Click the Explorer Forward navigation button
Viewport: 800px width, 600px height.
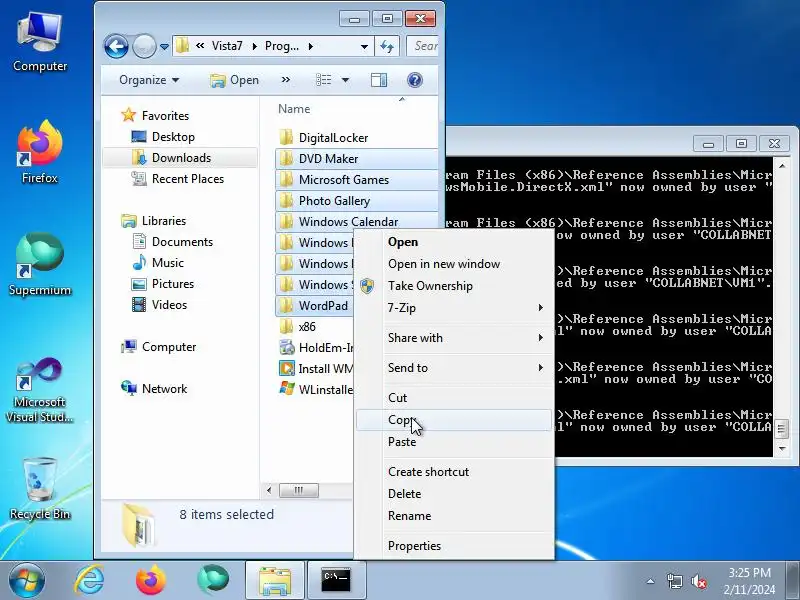(x=144, y=47)
